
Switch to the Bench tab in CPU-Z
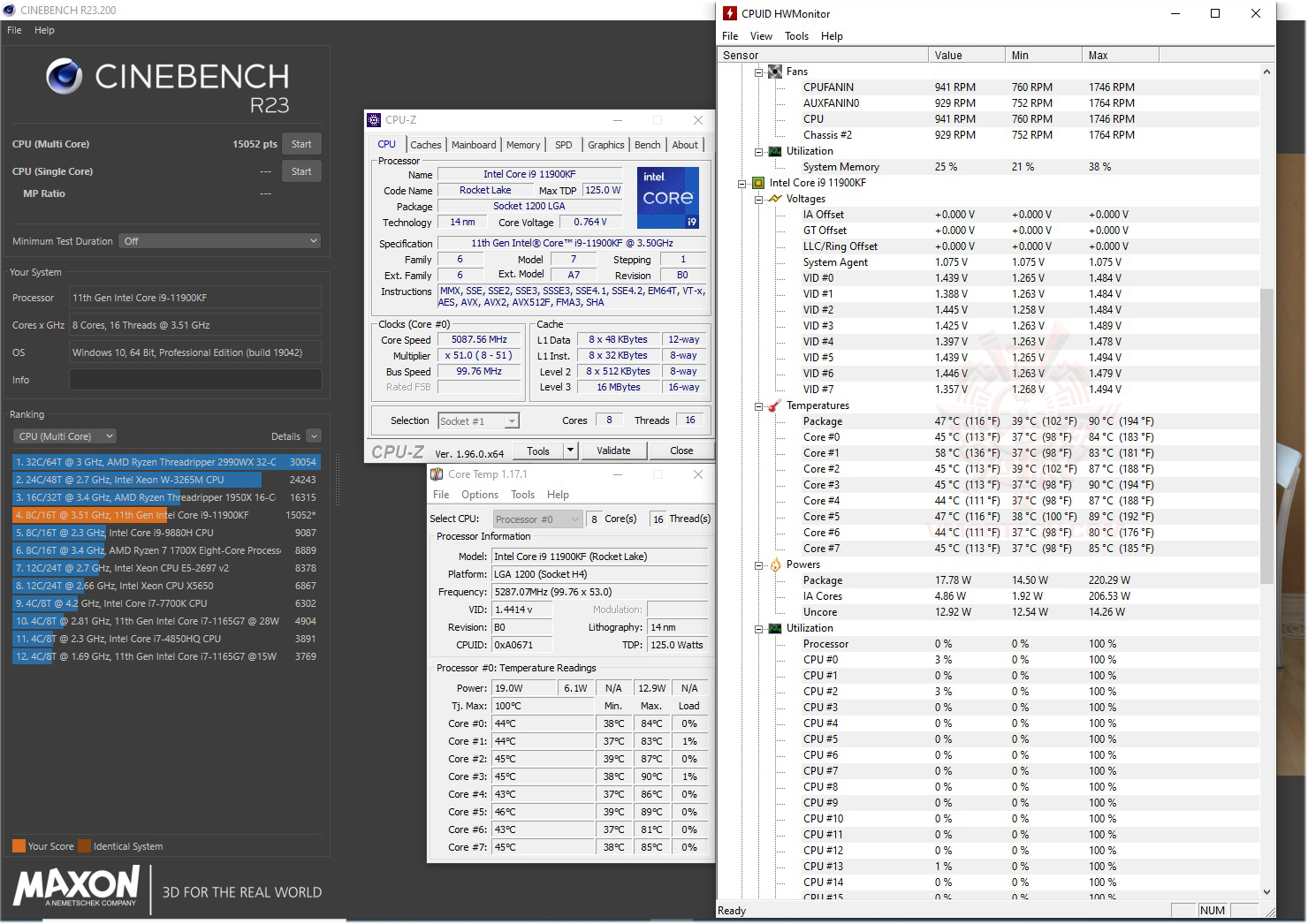pyautogui.click(x=648, y=145)
